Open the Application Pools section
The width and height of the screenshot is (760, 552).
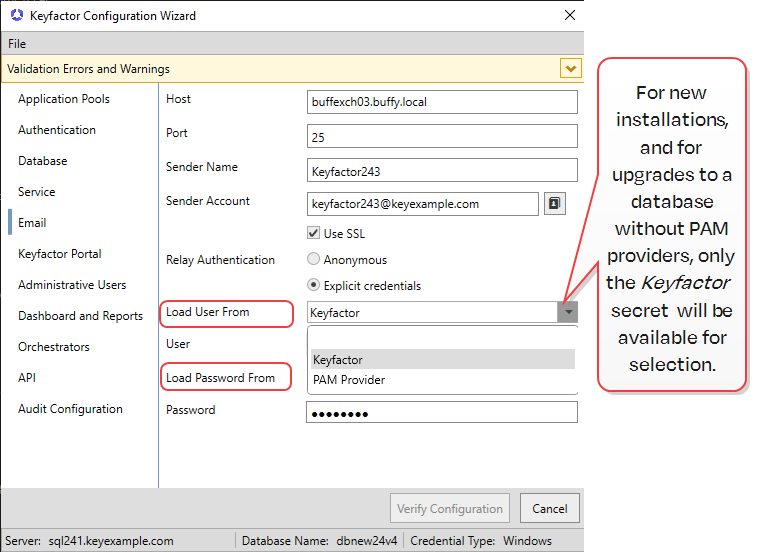click(64, 99)
